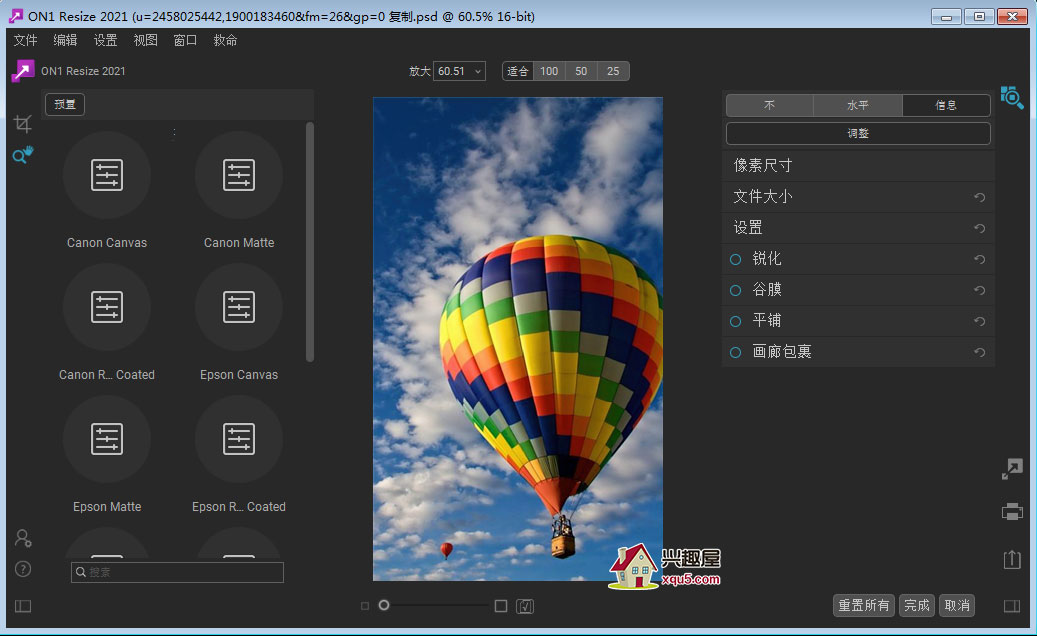Set zoom to 100 button

549,71
